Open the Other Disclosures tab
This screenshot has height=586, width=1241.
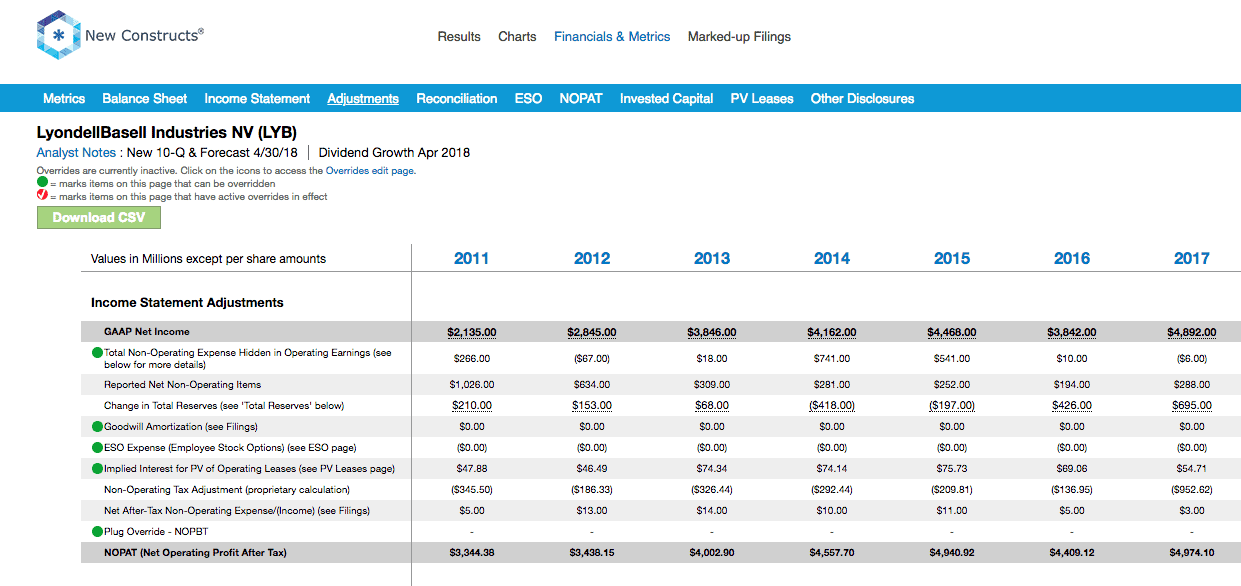pyautogui.click(x=862, y=99)
